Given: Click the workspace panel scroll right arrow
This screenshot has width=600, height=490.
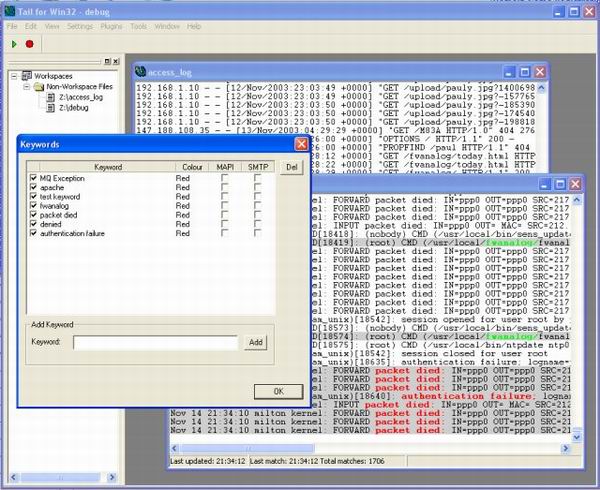Looking at the screenshot, I should coord(112,477).
